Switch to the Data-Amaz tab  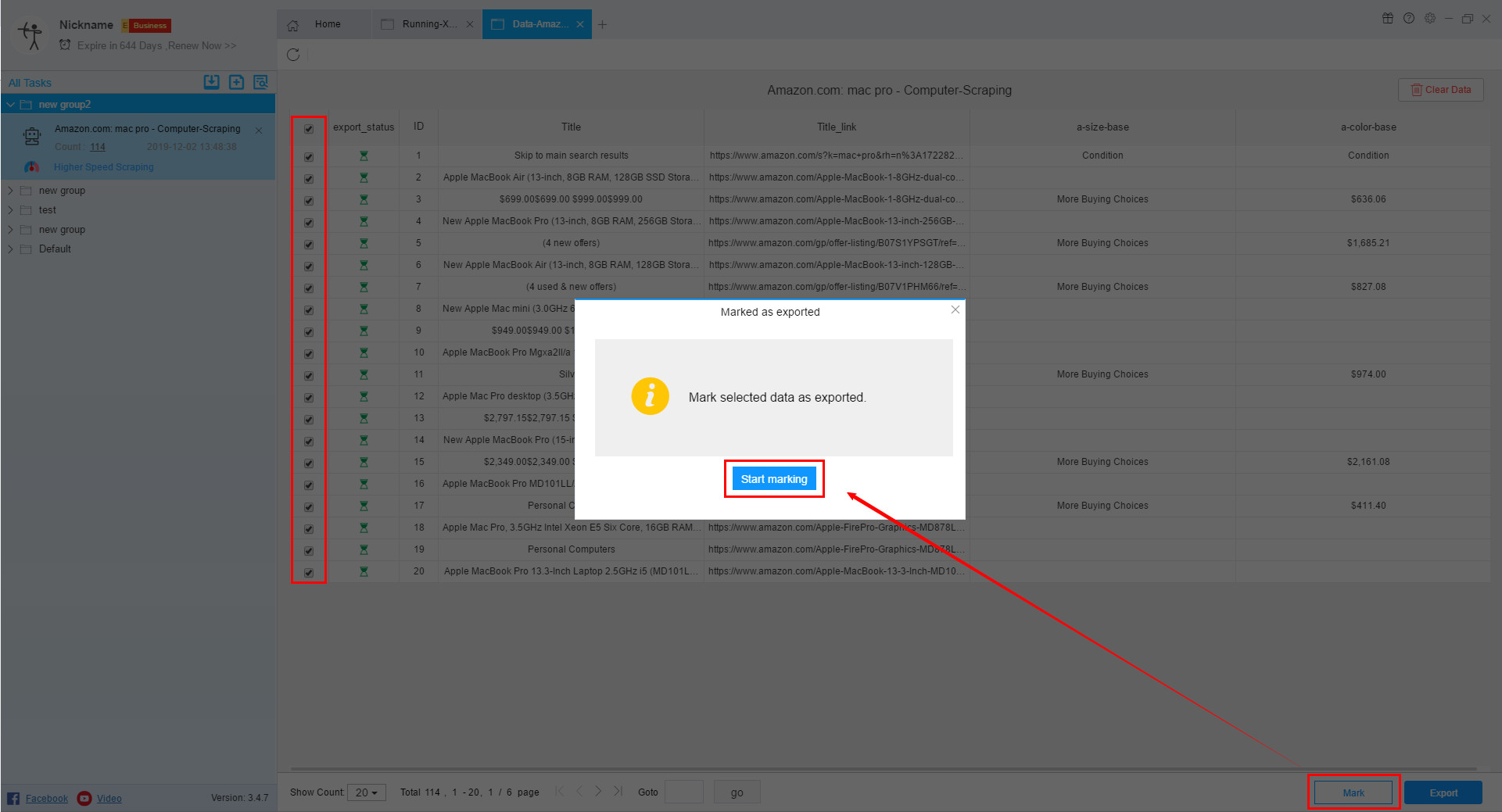[x=537, y=24]
